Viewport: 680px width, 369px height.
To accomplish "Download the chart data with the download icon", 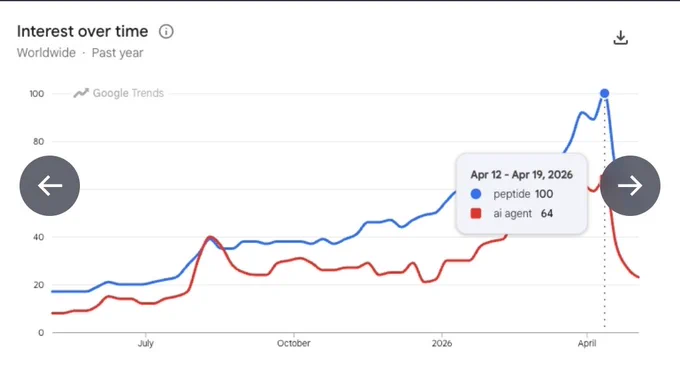I will pyautogui.click(x=621, y=38).
